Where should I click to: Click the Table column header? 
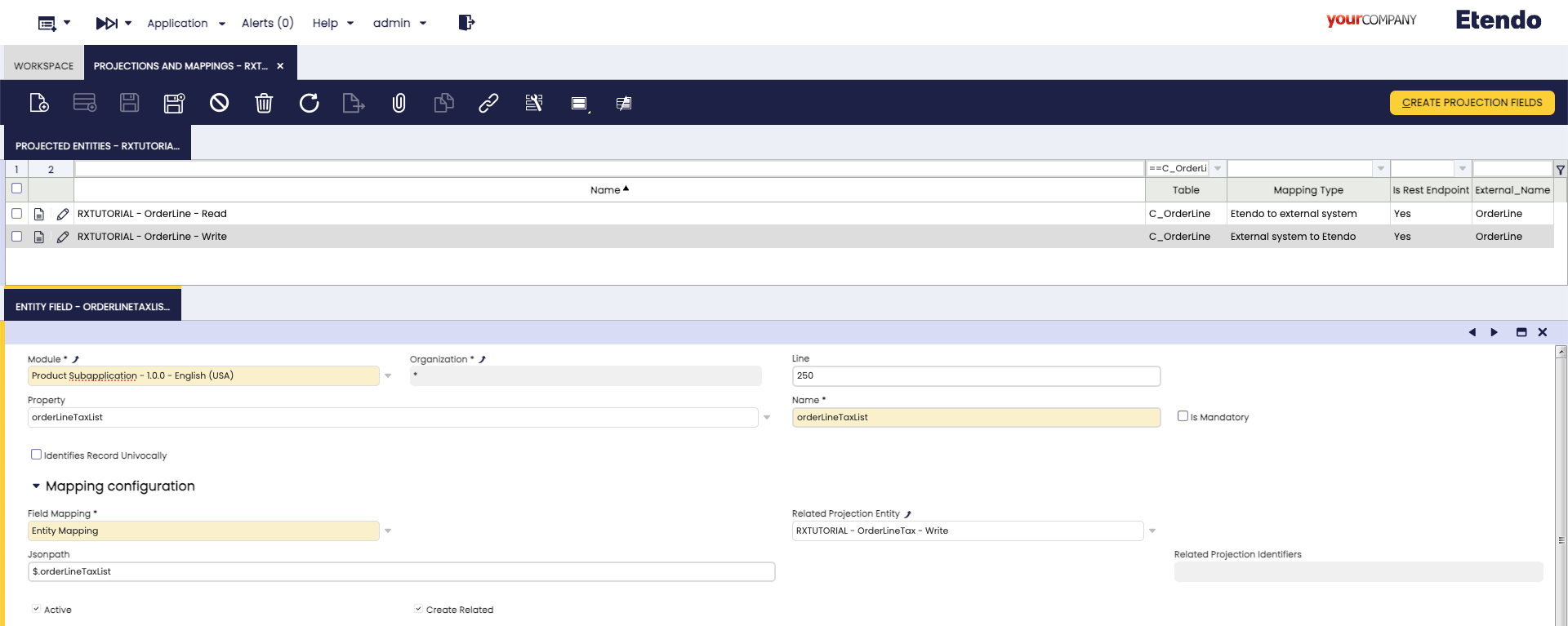point(1186,190)
